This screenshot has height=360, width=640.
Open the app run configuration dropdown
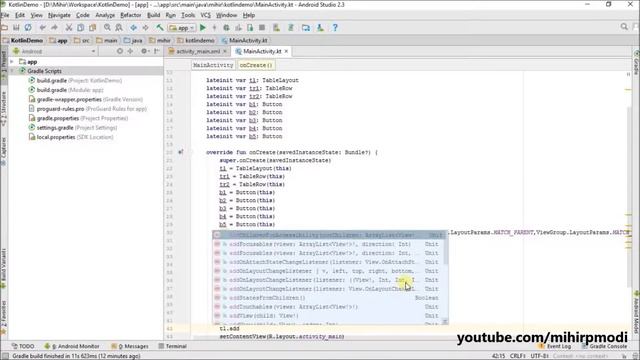[x=182, y=28]
